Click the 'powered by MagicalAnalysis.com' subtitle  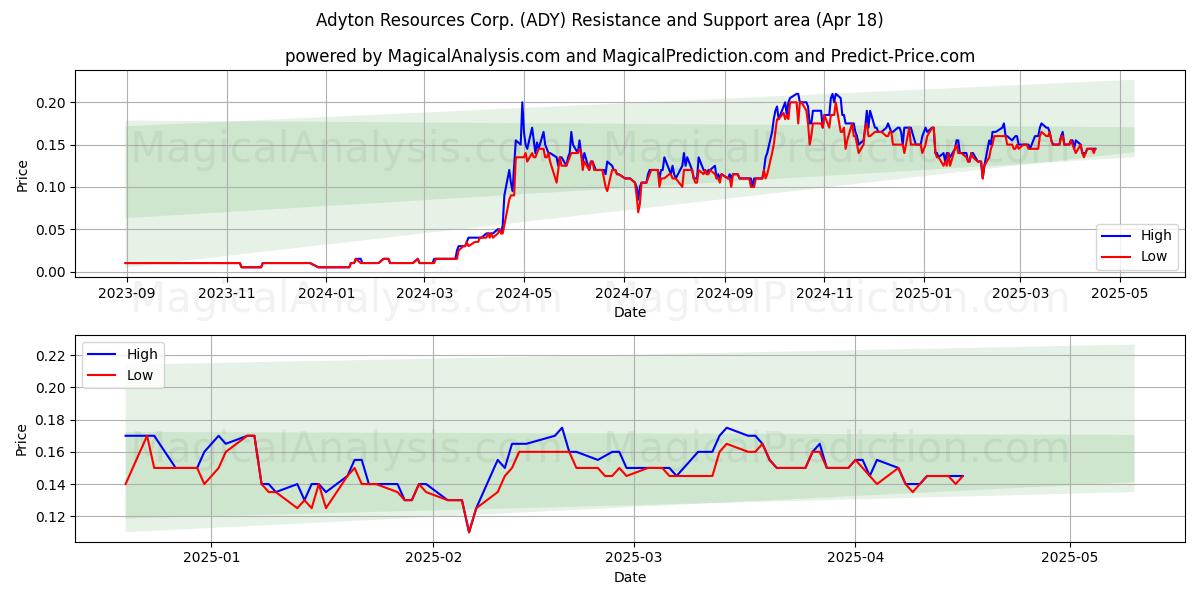(x=629, y=56)
